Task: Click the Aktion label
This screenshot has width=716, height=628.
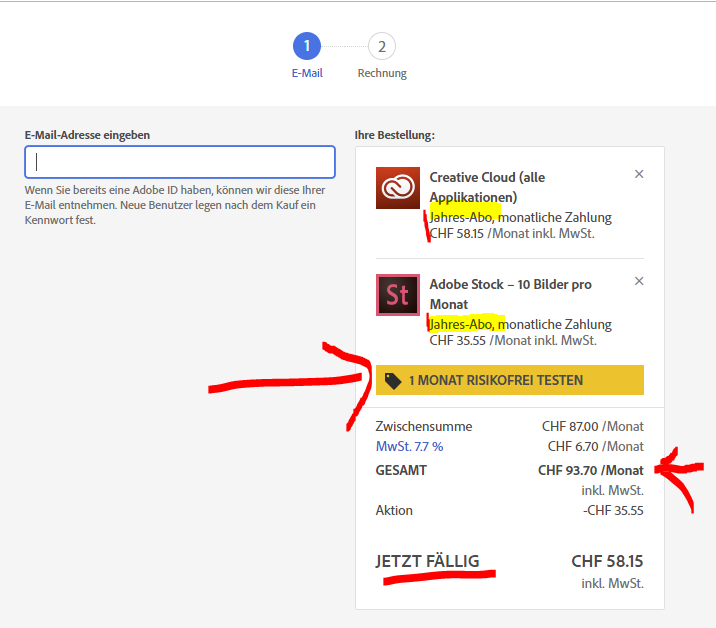Action: (x=394, y=510)
